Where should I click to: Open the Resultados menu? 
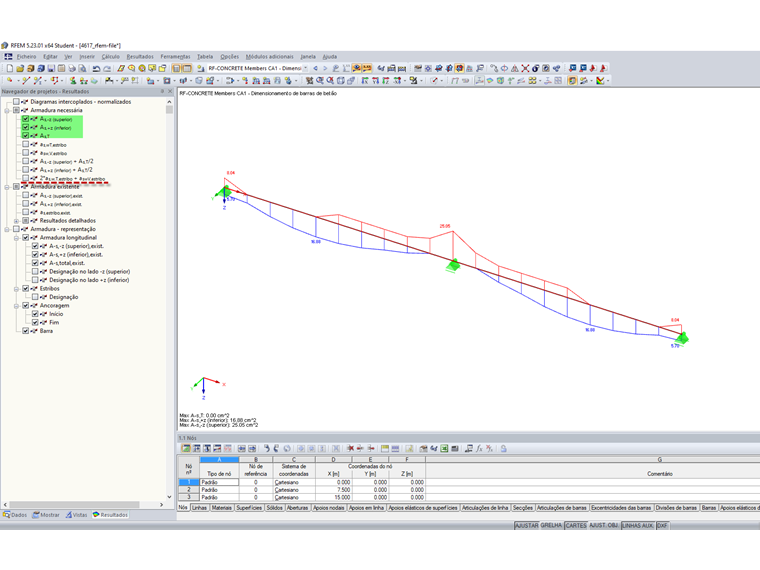tap(140, 57)
